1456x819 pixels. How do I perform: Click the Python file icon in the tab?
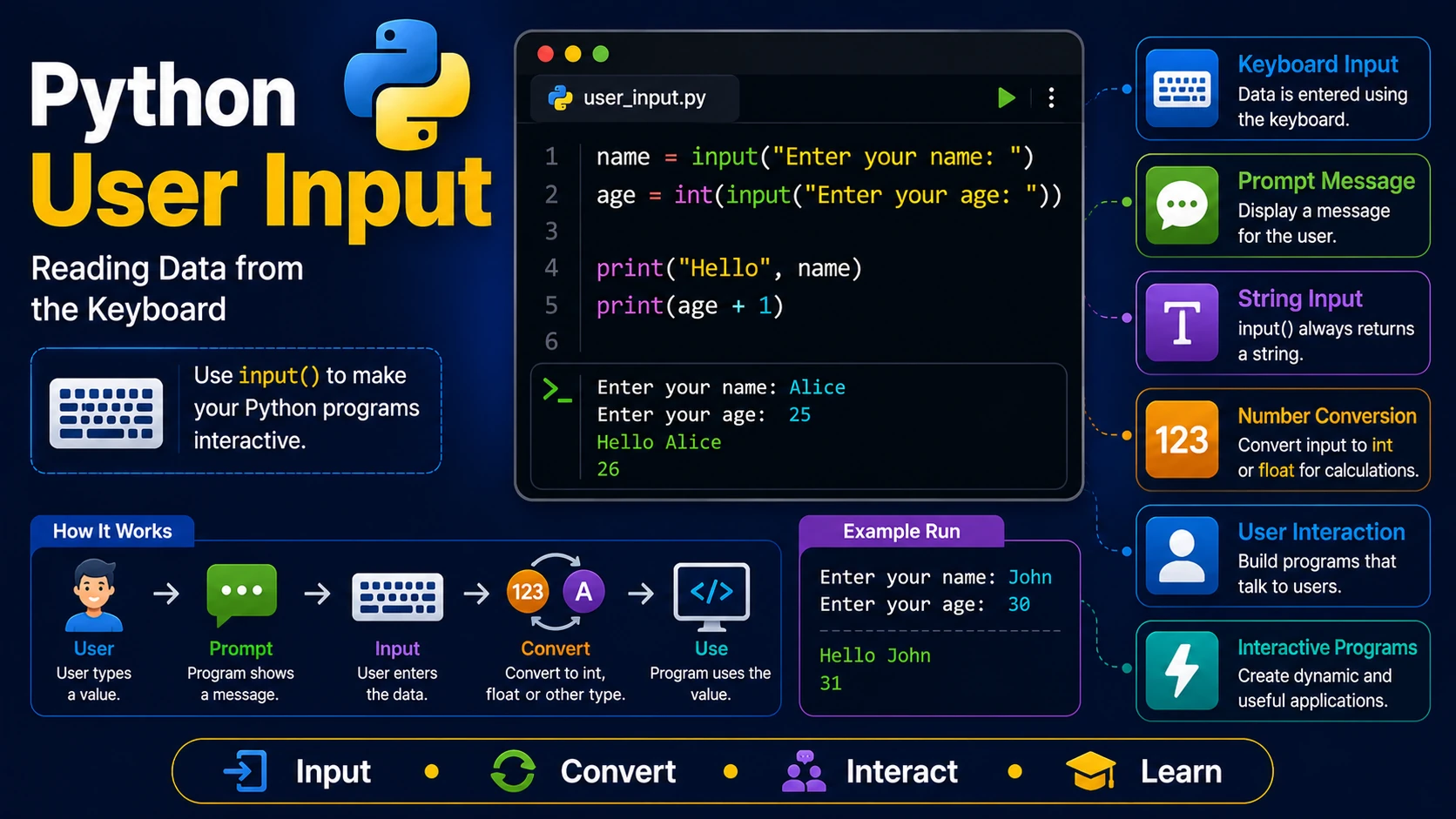560,97
